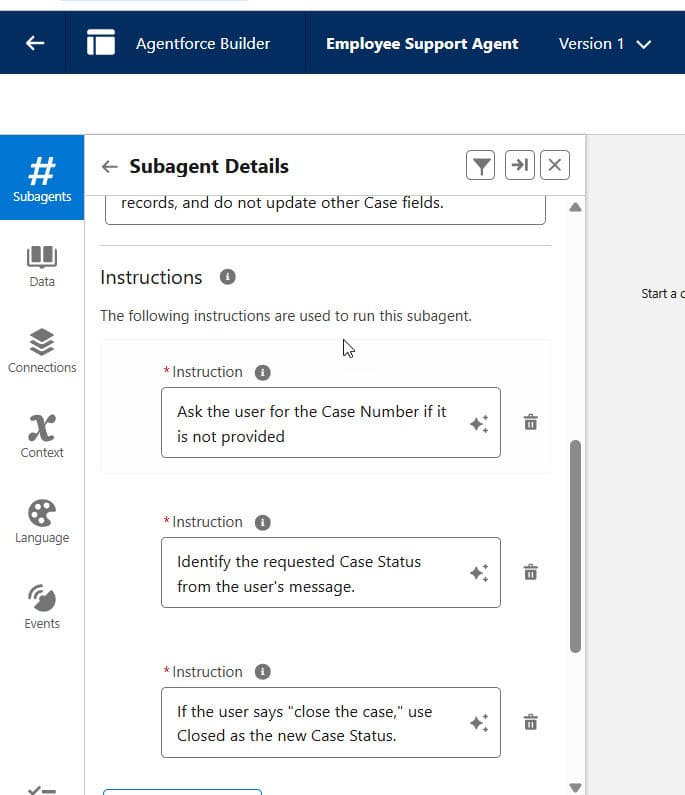Screen dimensions: 685x795
Task: Click the vertical scrollbar thumb
Action: click(575, 547)
